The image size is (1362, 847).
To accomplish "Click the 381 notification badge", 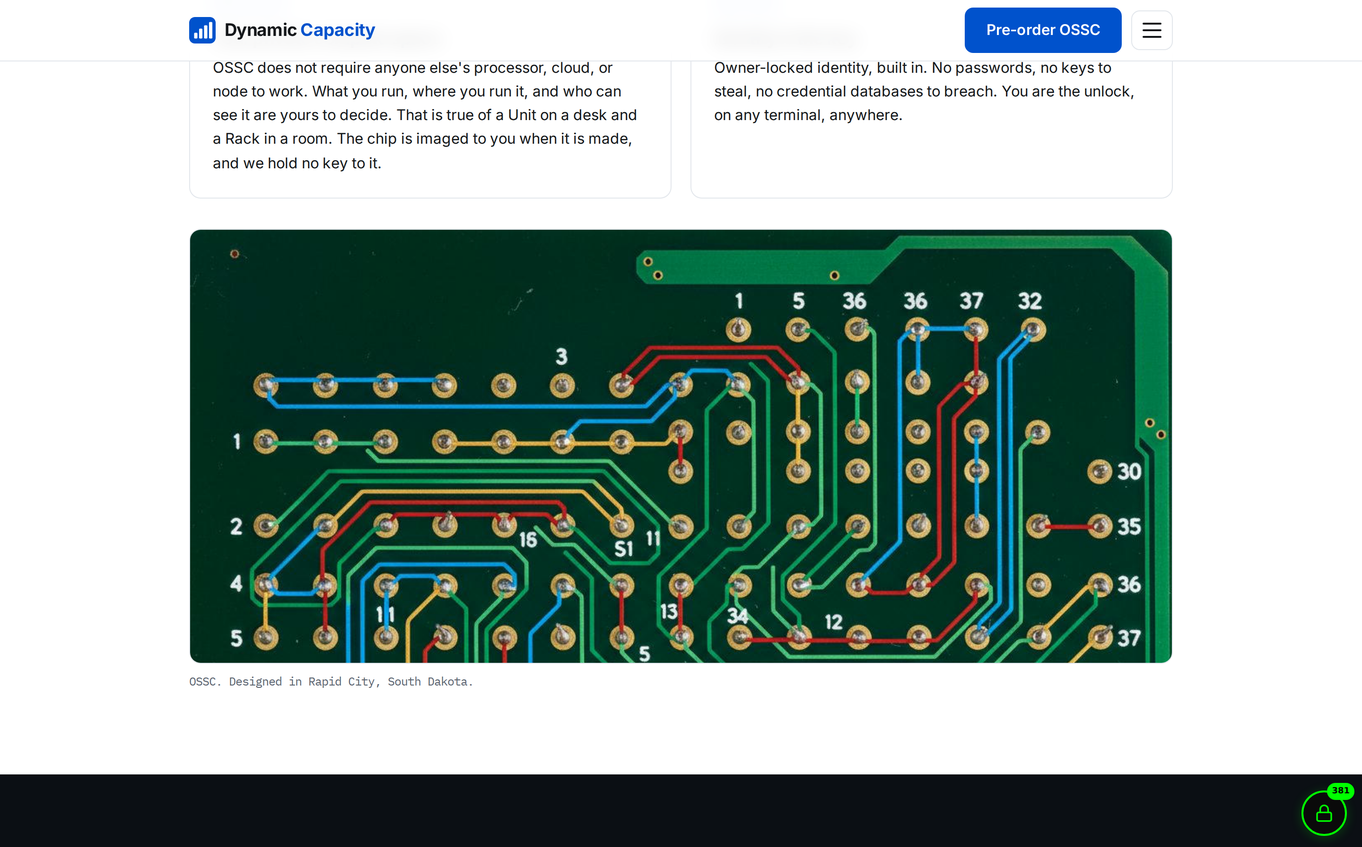I will [x=1340, y=791].
